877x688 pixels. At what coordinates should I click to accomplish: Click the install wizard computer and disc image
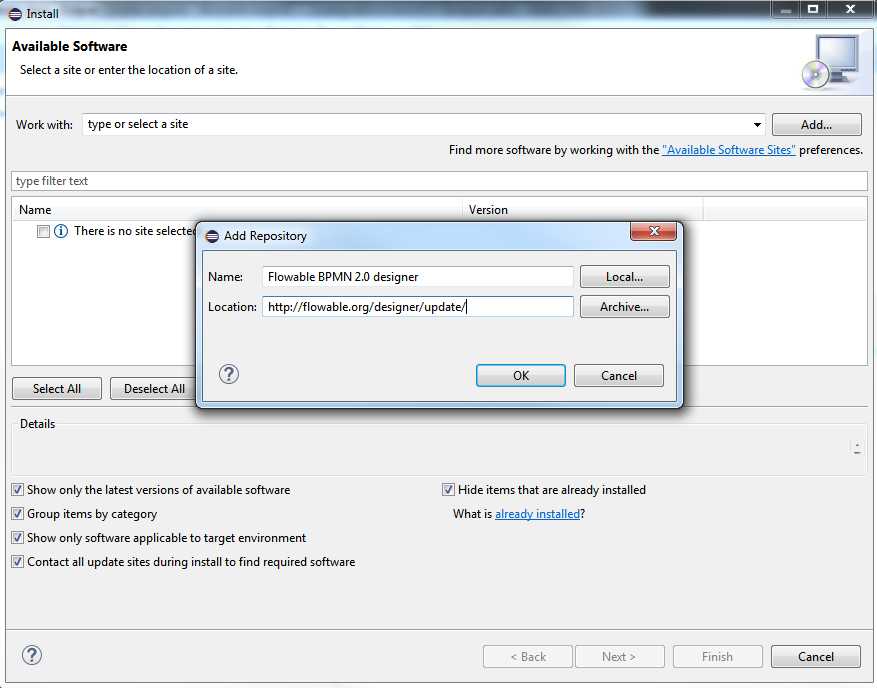[x=831, y=62]
